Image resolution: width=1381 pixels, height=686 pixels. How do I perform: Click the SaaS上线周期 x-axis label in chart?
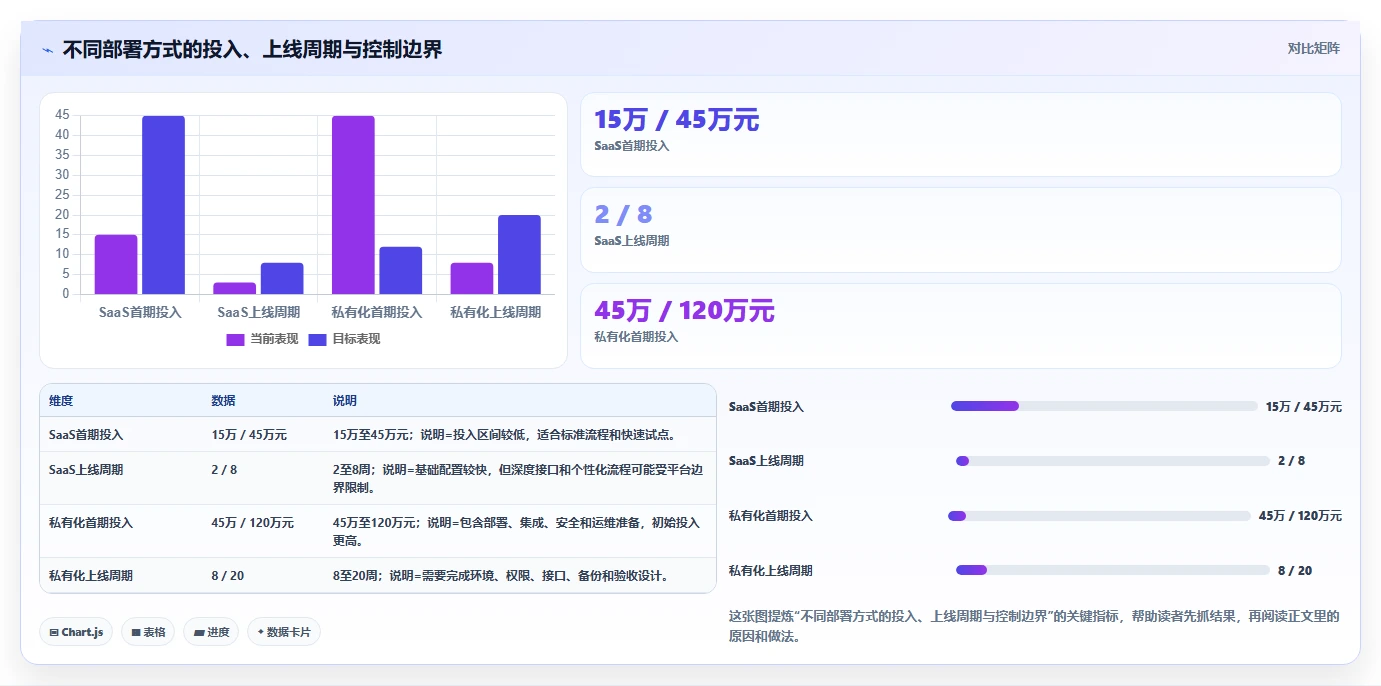click(x=258, y=312)
